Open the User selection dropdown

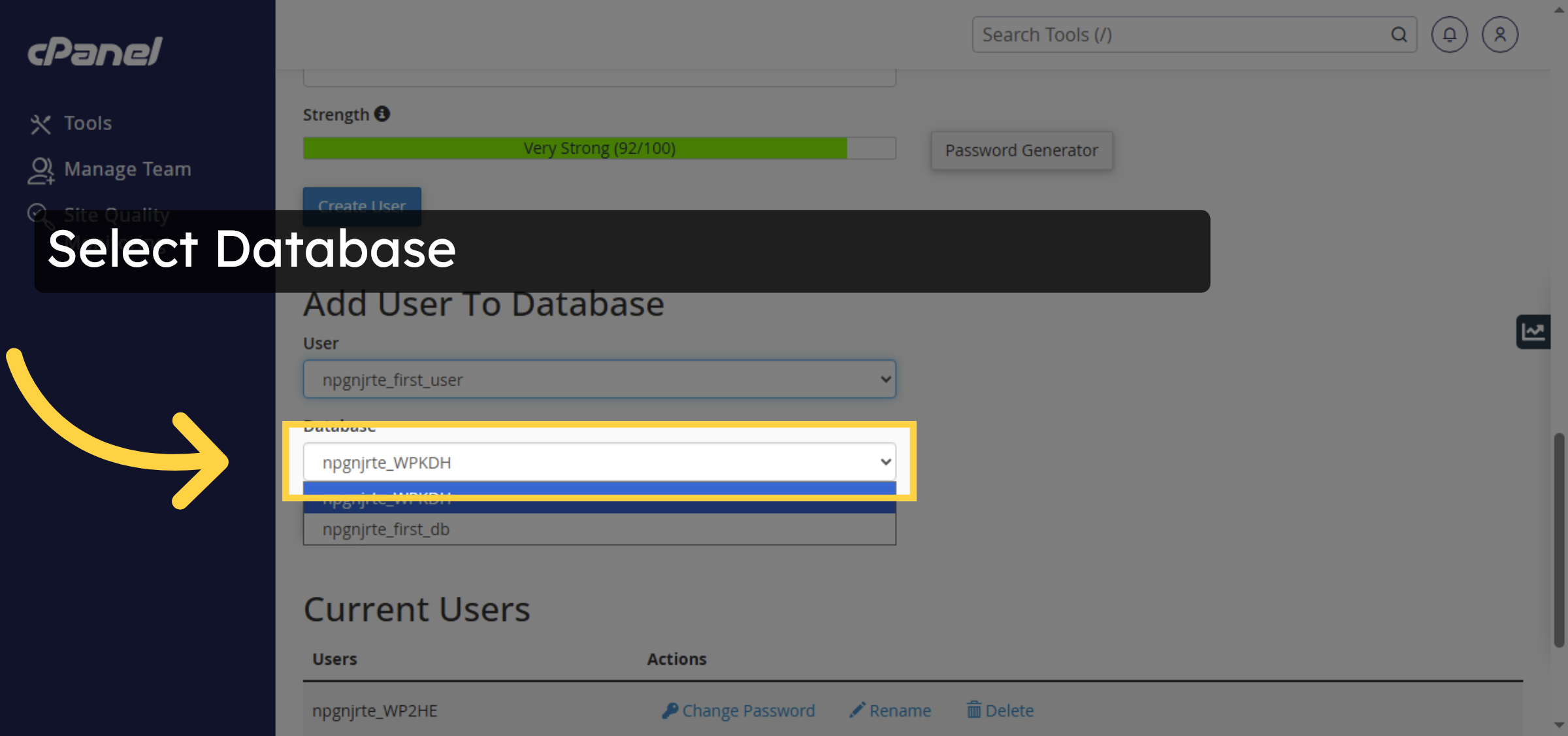click(x=598, y=378)
